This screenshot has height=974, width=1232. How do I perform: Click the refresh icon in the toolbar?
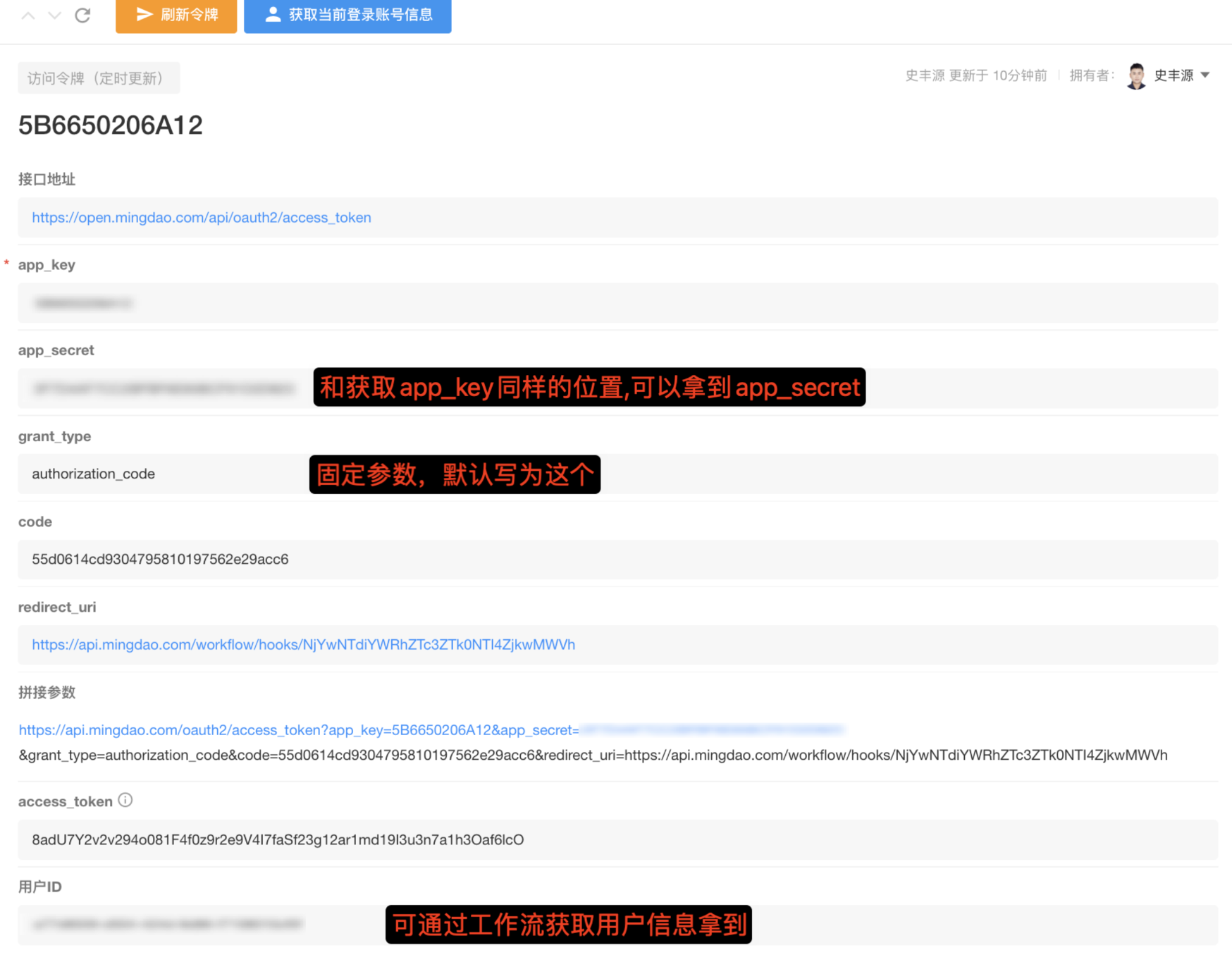click(82, 15)
